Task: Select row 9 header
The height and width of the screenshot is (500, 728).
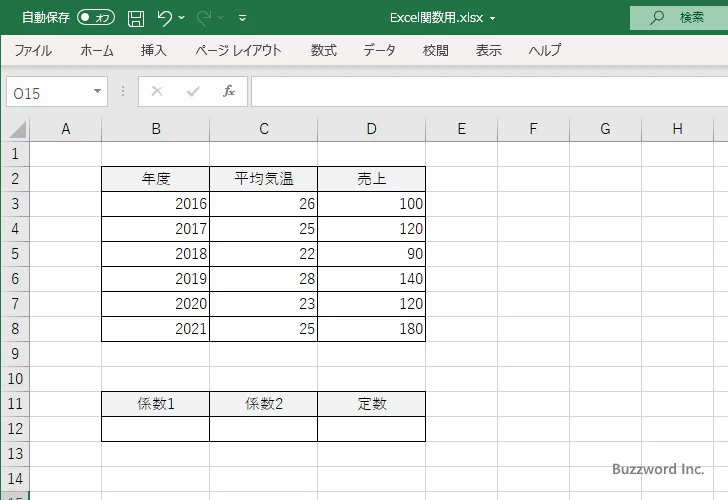Action: [x=15, y=354]
